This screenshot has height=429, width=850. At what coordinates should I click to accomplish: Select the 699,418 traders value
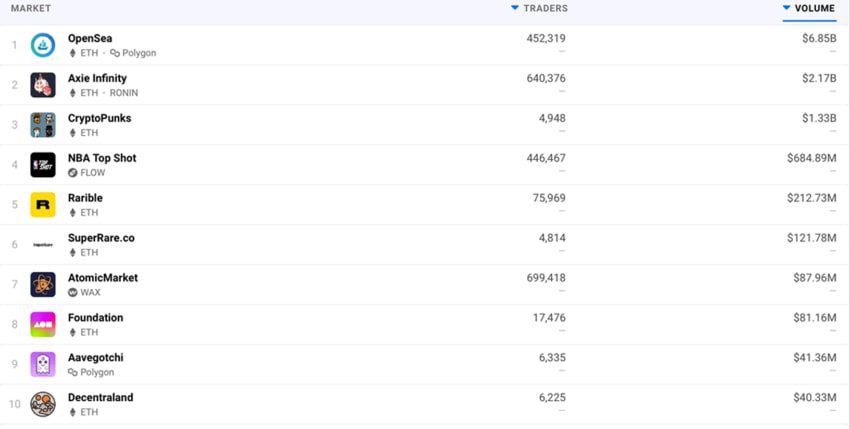click(546, 278)
